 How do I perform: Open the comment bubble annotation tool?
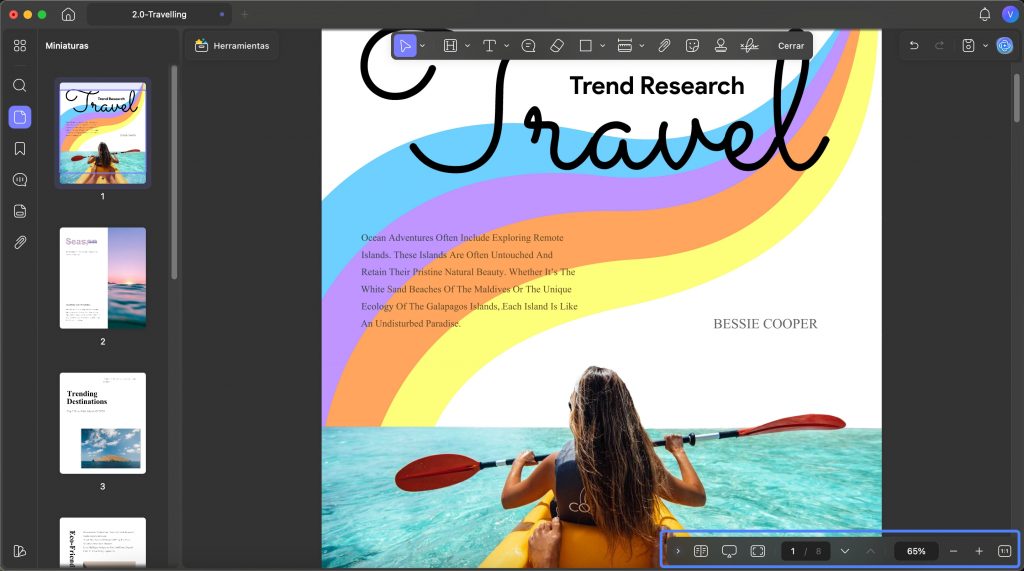coord(528,46)
